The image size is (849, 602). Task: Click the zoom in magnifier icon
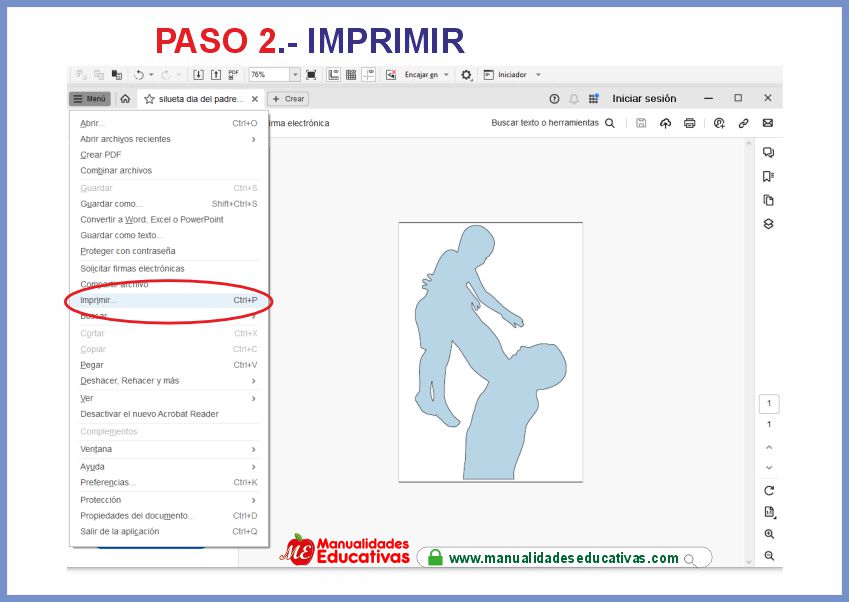pos(768,535)
